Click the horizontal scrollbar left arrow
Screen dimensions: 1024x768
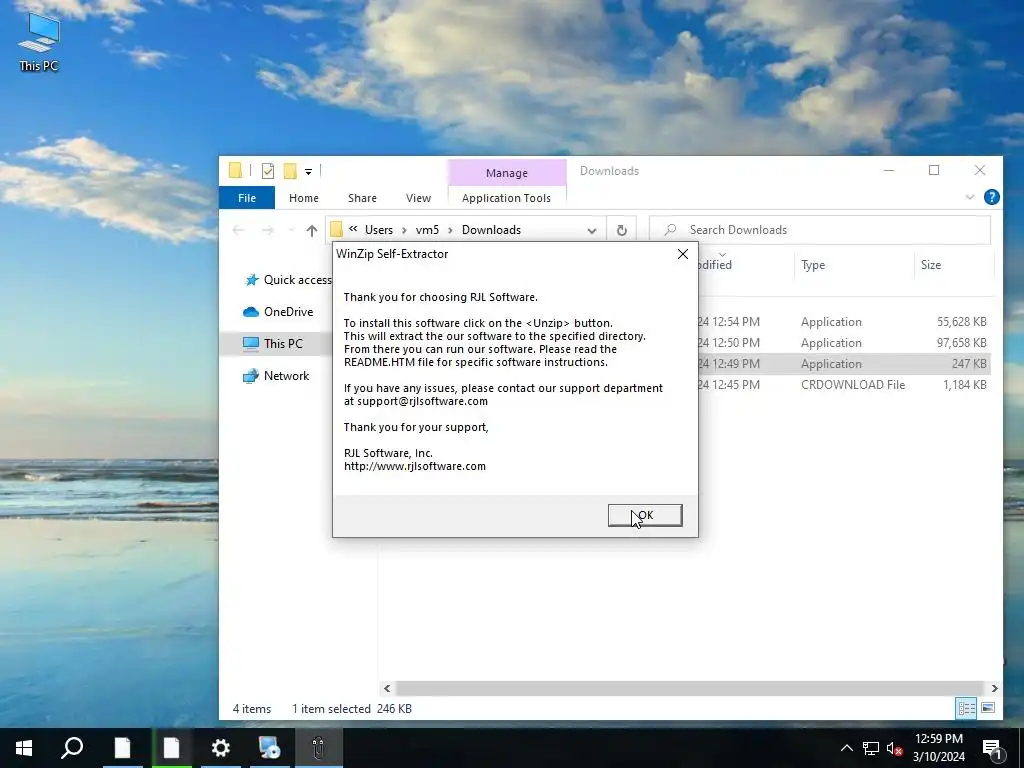tap(387, 688)
